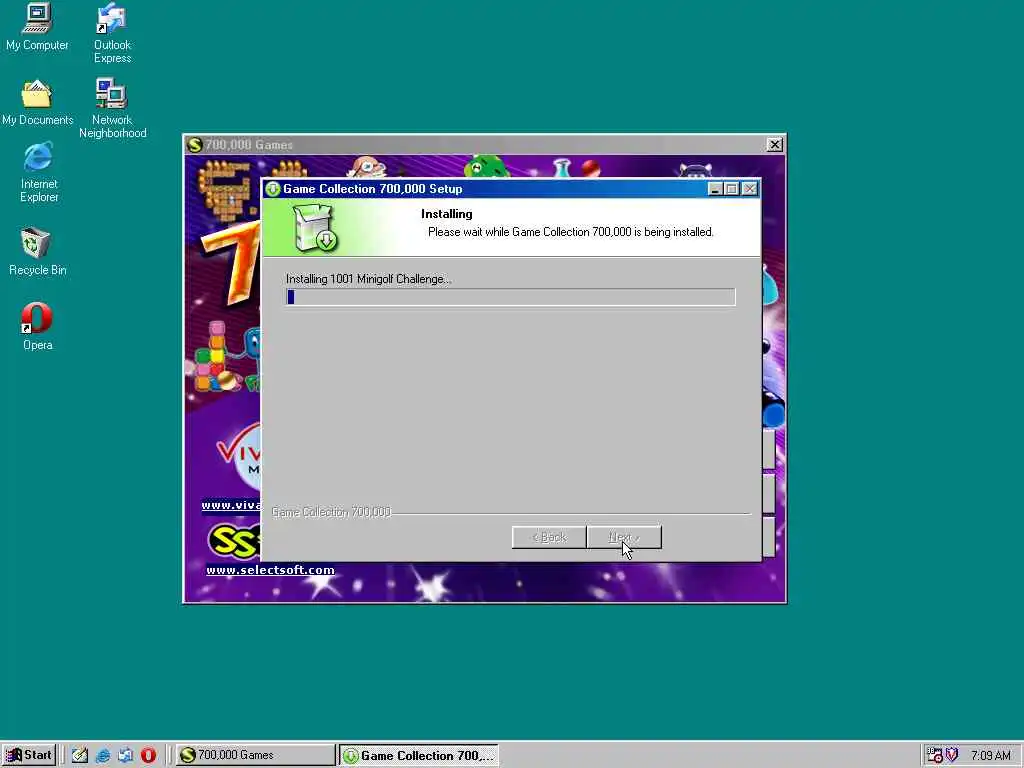The height and width of the screenshot is (768, 1024).
Task: Click the shield icon in system tray
Action: point(952,755)
